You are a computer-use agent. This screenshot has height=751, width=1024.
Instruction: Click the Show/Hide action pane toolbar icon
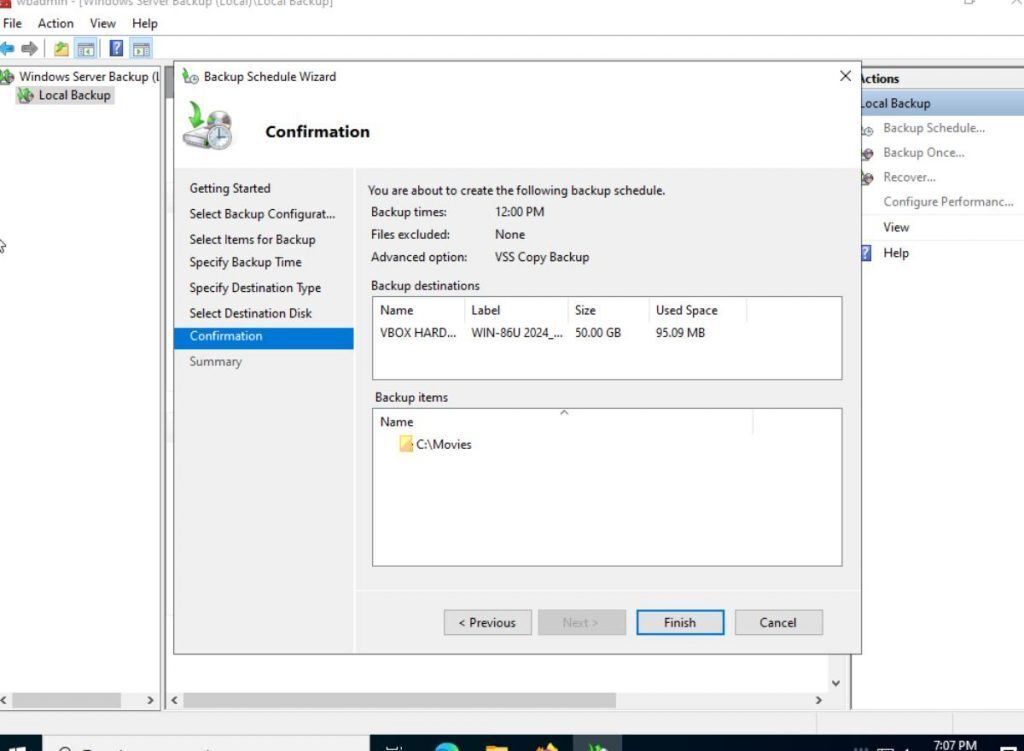140,47
